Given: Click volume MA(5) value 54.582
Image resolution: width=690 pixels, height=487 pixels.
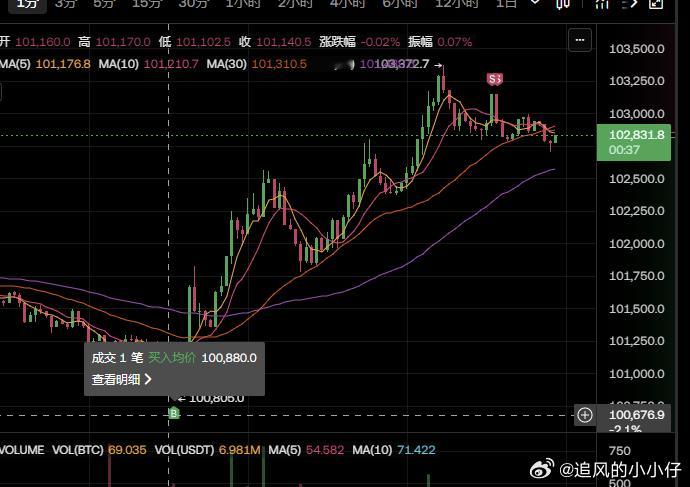Looking at the screenshot, I should (325, 450).
